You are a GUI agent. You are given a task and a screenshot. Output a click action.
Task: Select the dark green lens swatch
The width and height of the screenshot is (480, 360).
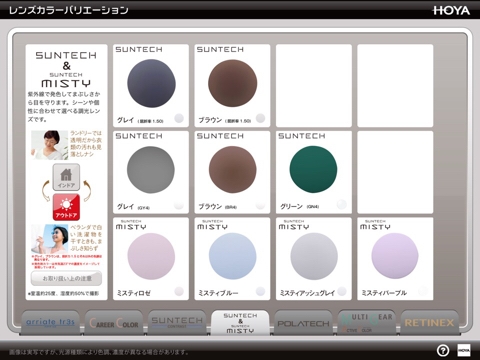point(313,169)
